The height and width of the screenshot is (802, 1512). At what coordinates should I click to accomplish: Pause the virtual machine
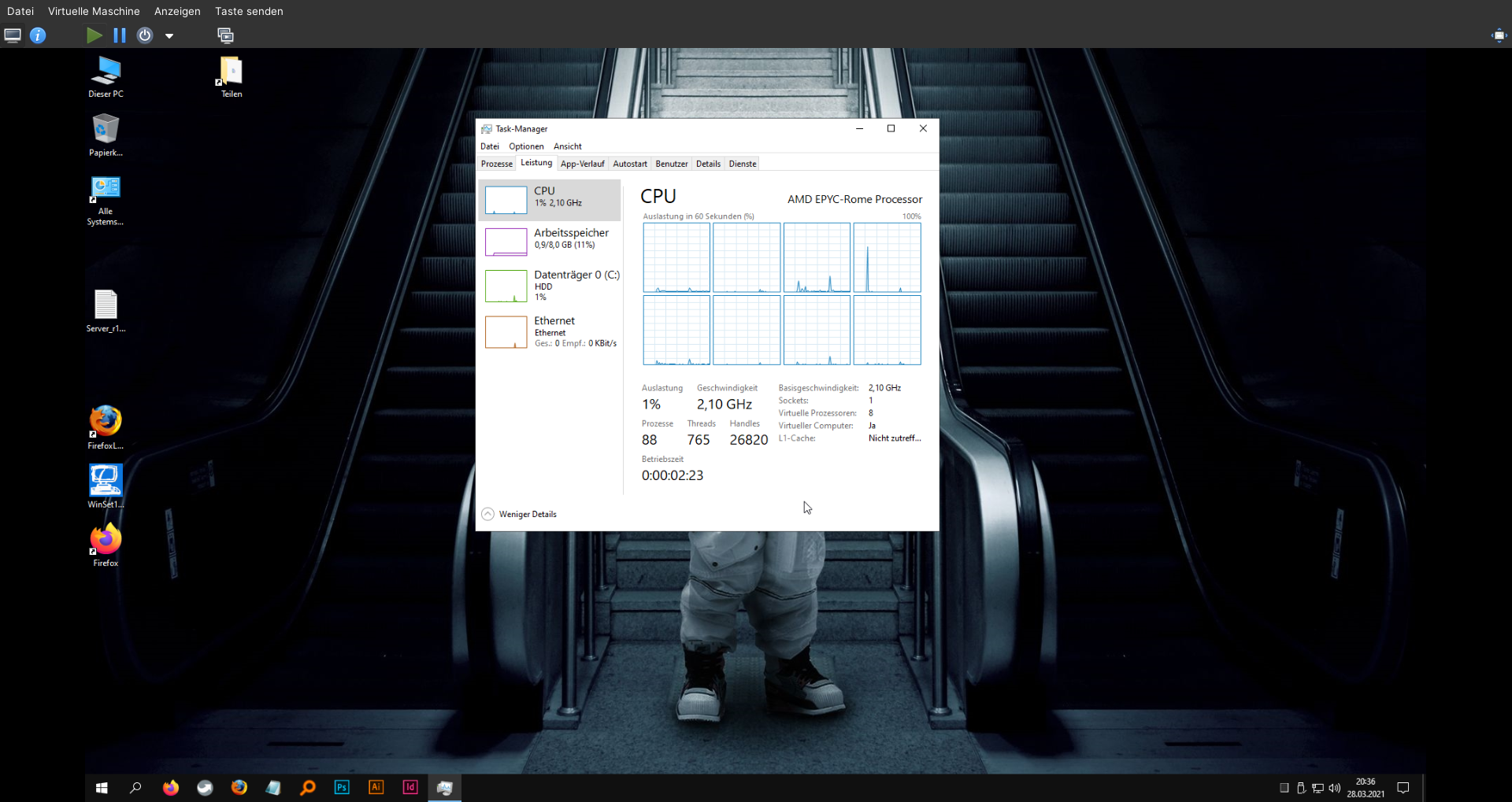coord(120,35)
